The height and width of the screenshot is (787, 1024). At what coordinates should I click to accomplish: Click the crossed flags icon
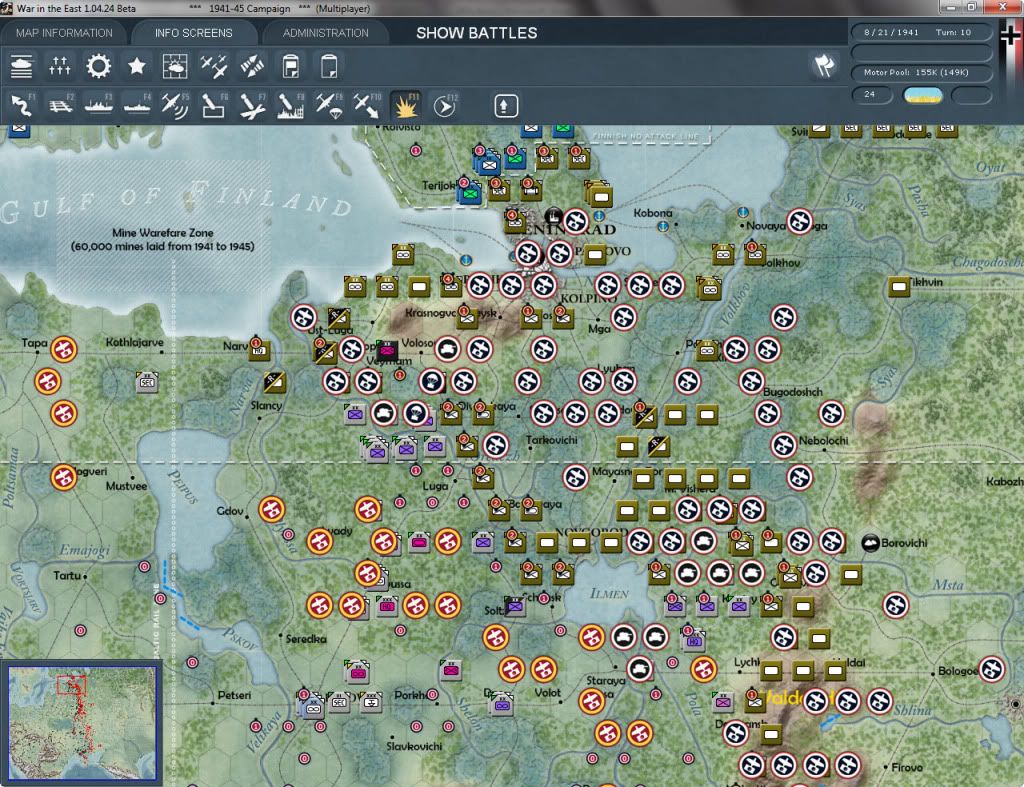[824, 66]
